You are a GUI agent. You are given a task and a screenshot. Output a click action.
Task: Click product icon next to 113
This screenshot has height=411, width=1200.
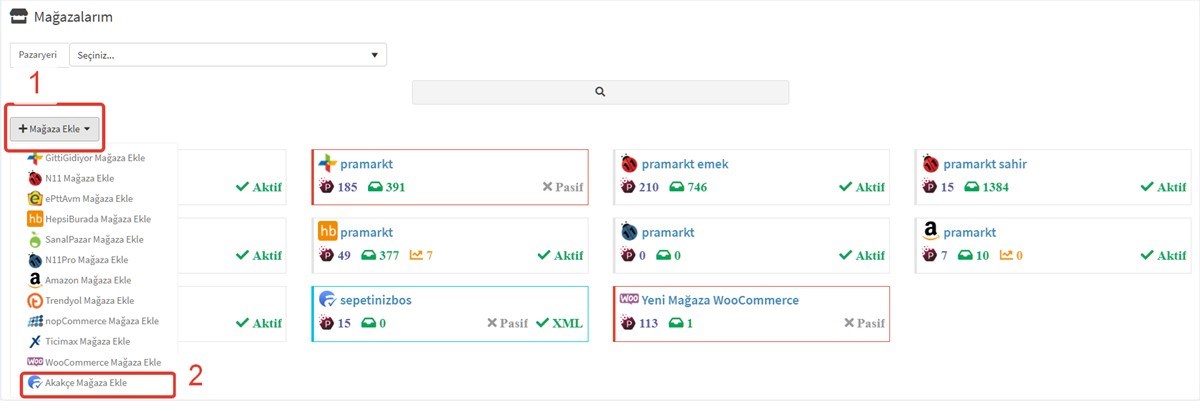click(x=627, y=323)
